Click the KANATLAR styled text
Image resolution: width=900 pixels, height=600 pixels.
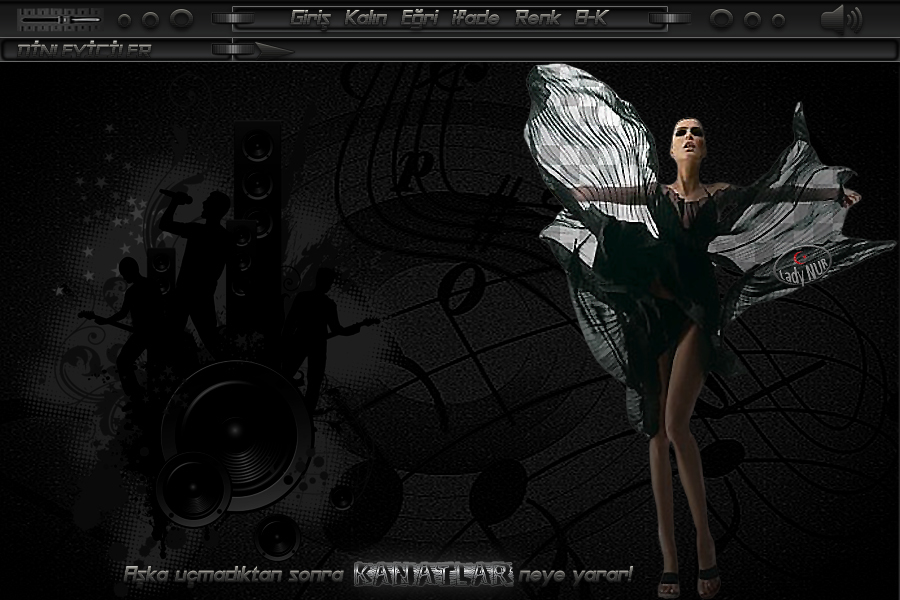point(434,575)
